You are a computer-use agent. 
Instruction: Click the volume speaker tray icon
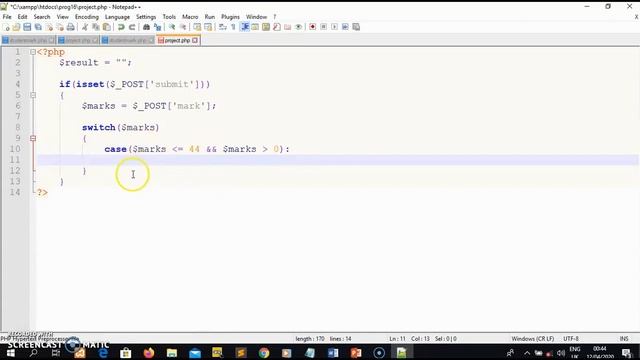tap(561, 353)
